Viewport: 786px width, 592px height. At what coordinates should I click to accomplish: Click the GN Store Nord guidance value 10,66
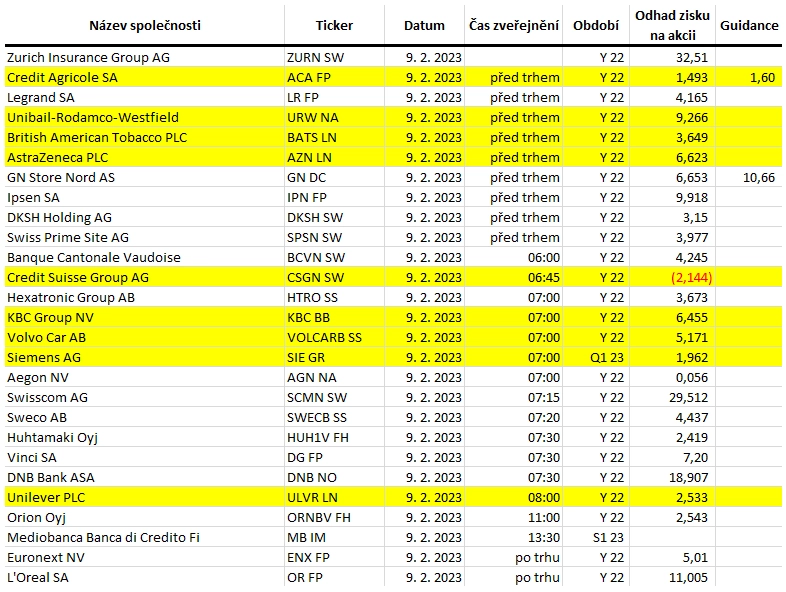758,177
